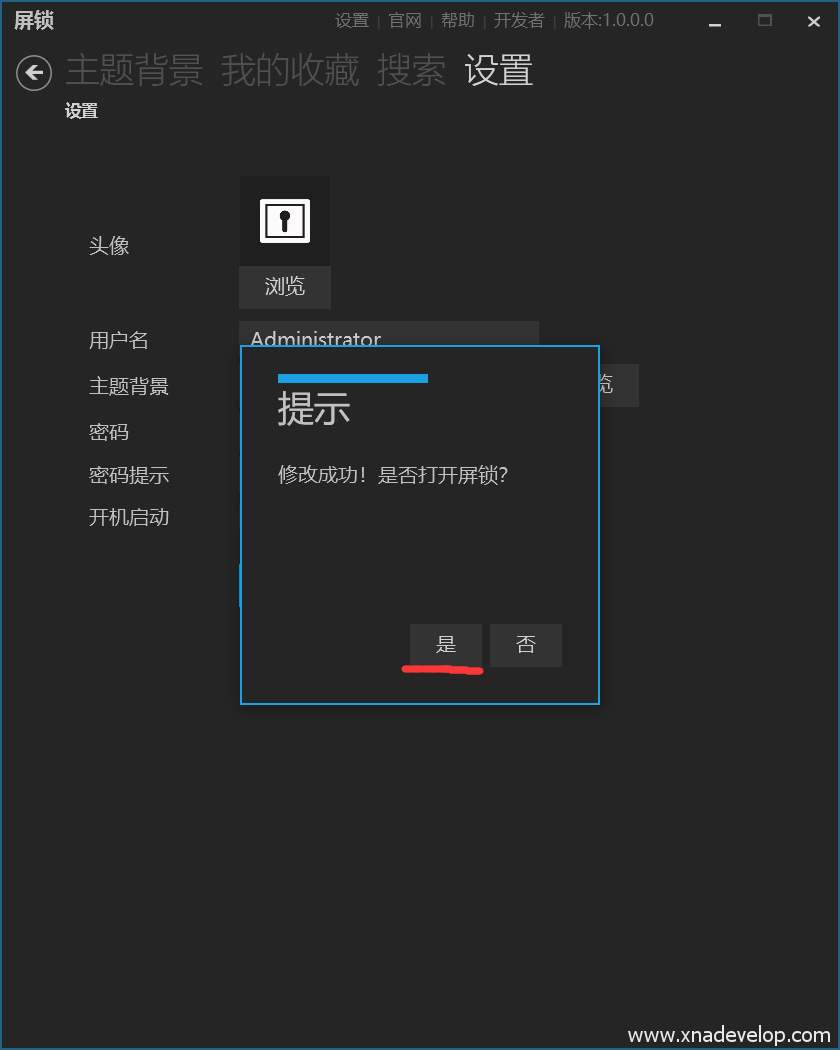Click partially hidden theme background browse button

point(619,385)
